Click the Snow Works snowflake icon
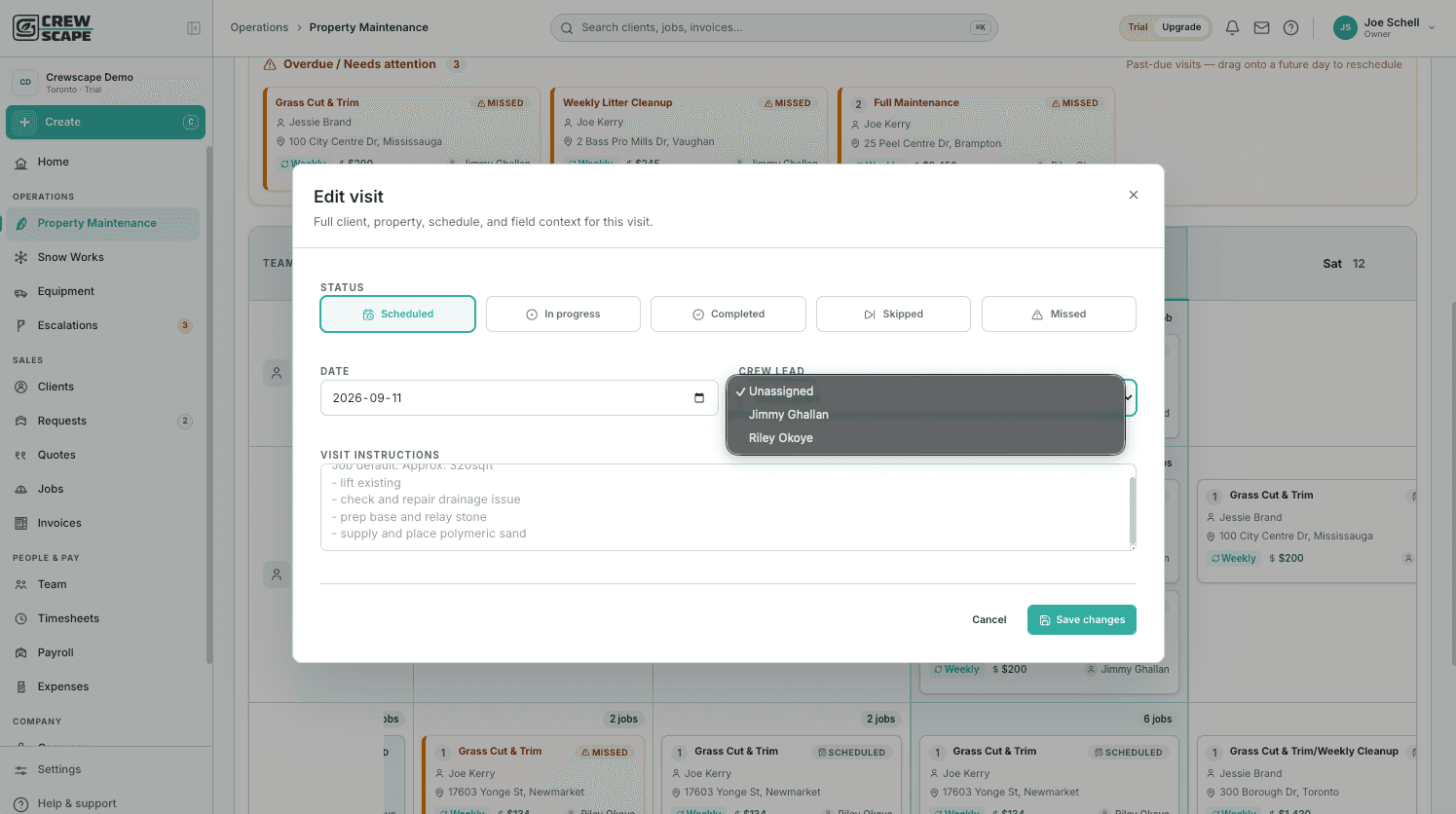 [x=20, y=257]
